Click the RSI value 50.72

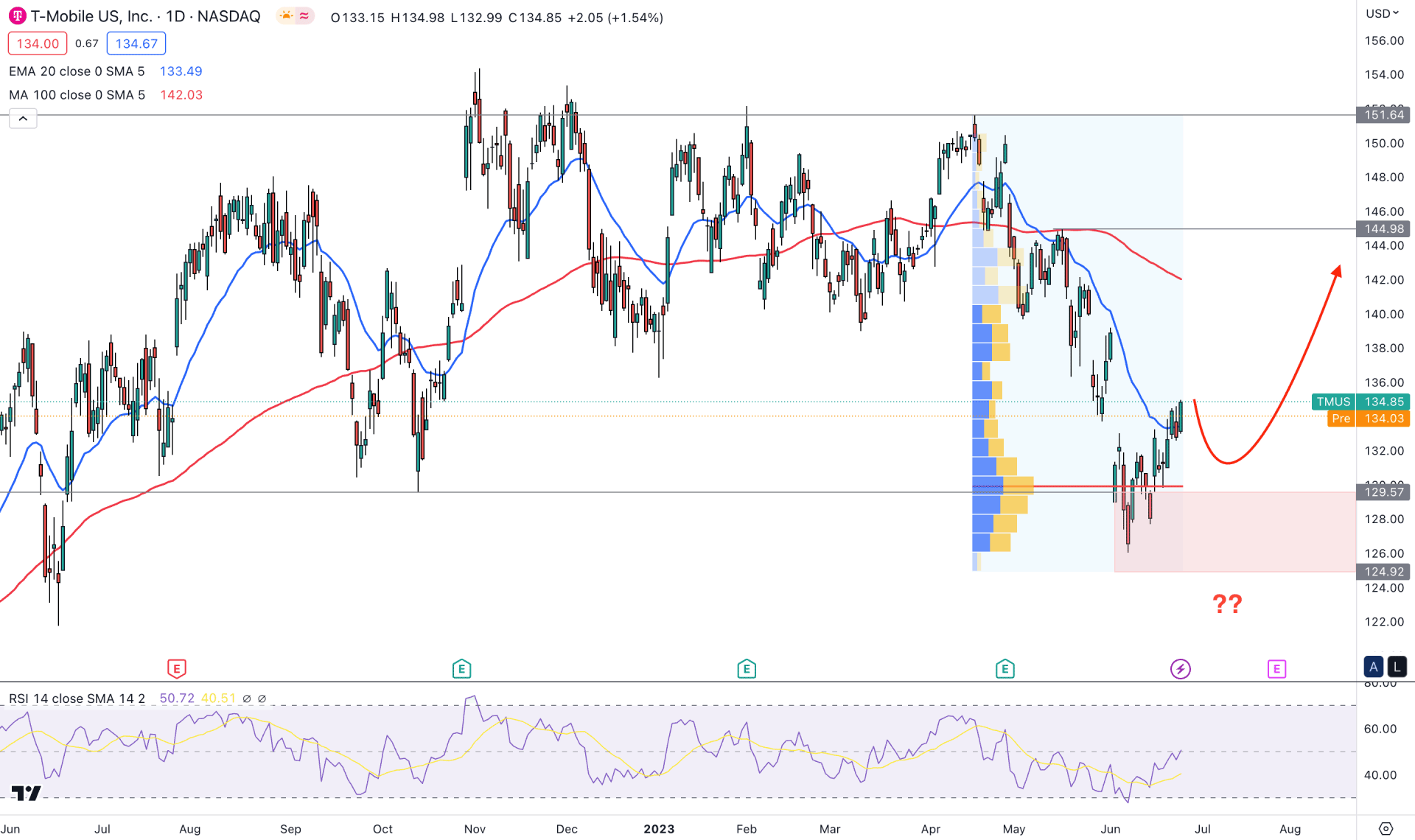[177, 699]
